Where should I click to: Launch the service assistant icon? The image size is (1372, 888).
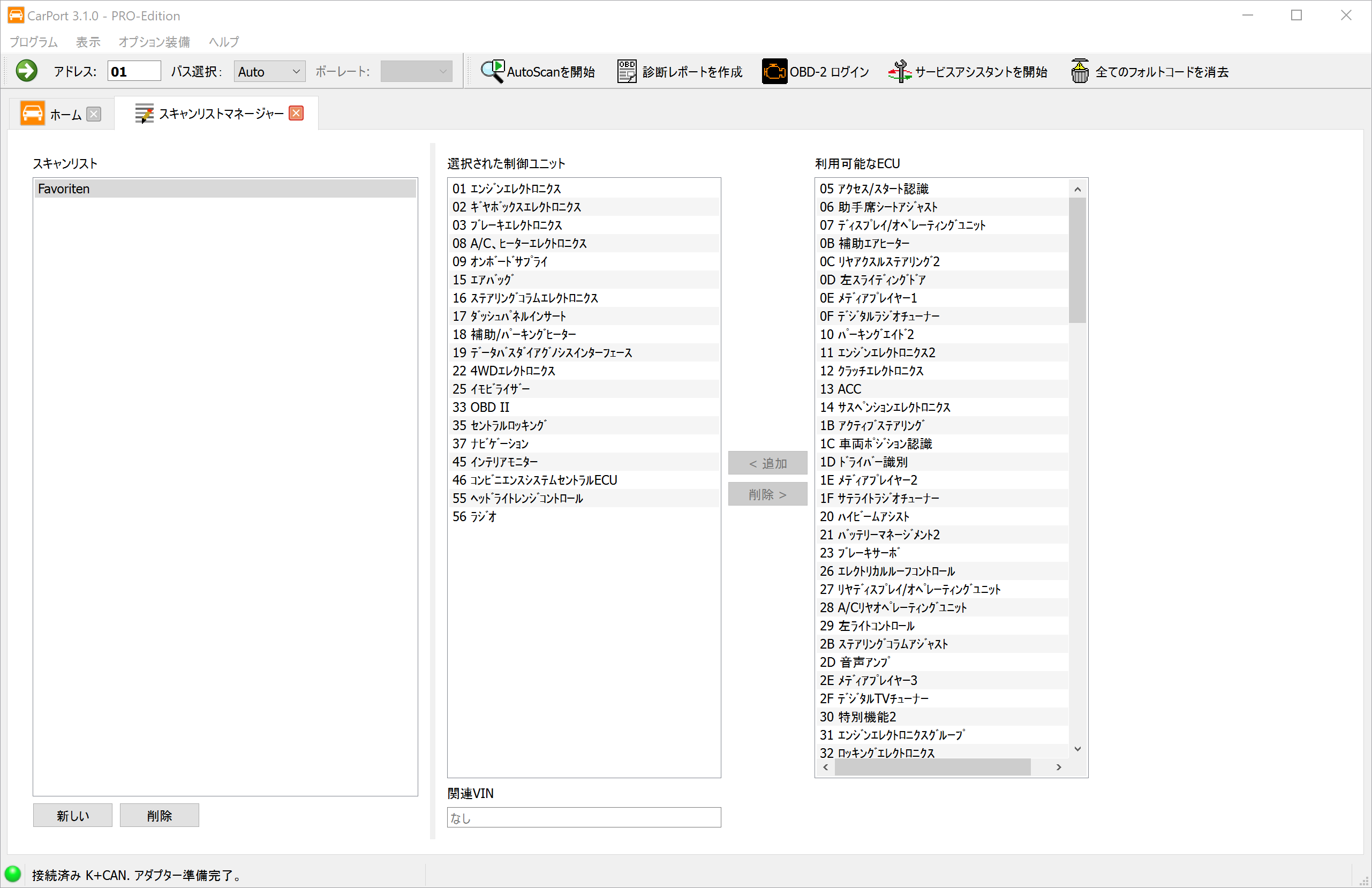pos(899,71)
